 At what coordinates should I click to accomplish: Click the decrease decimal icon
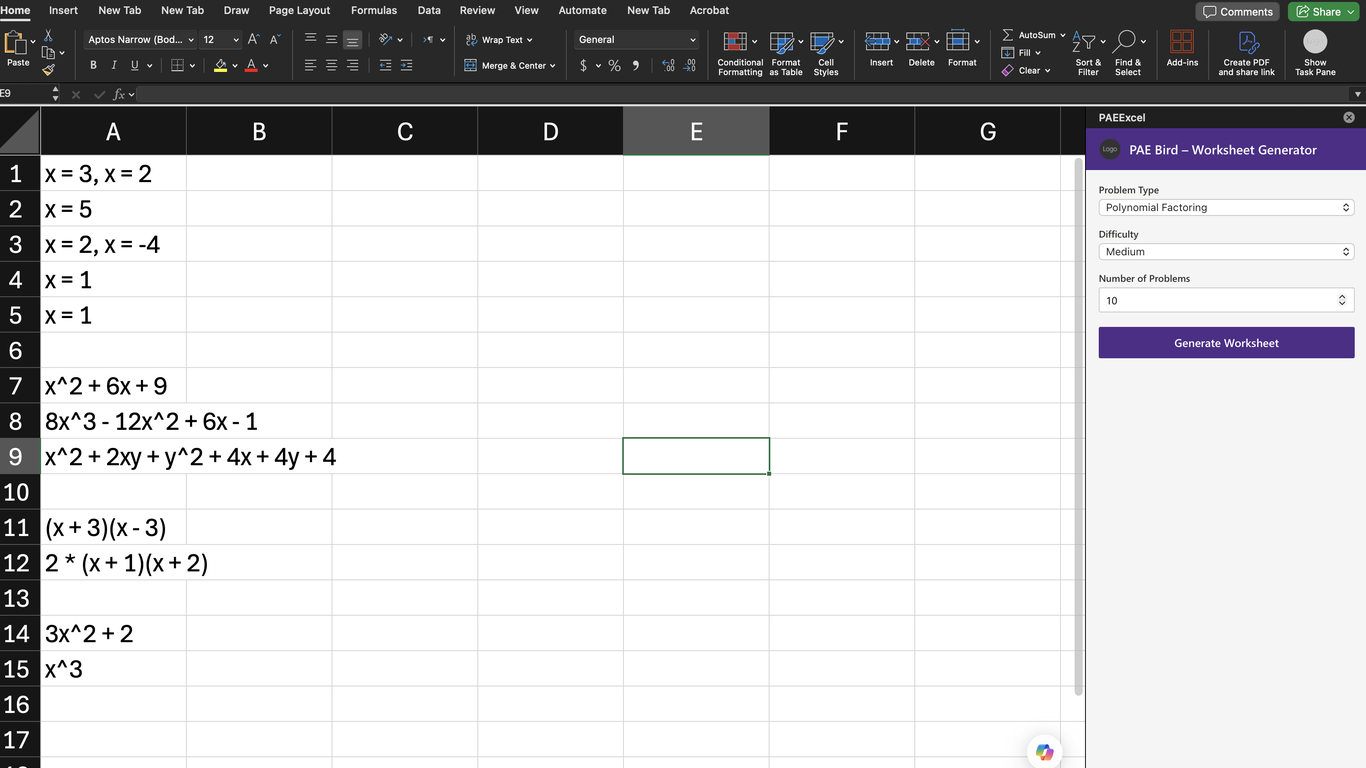(x=690, y=65)
